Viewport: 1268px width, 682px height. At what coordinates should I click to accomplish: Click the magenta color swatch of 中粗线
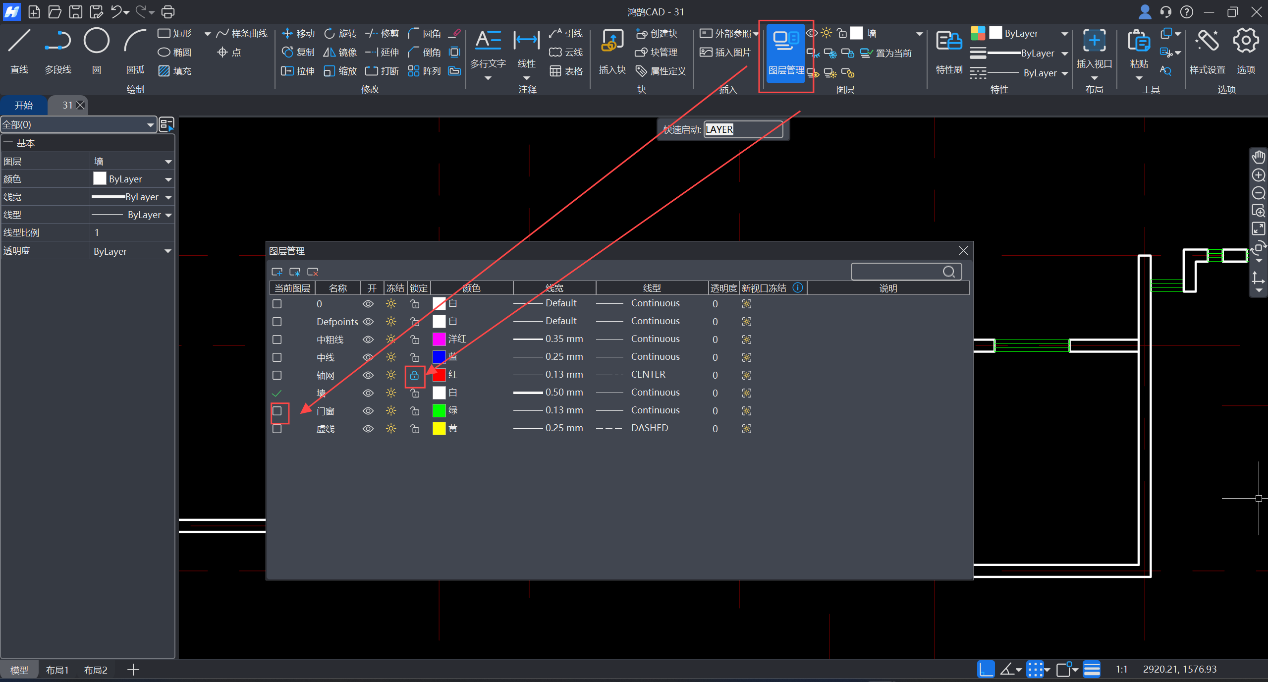(439, 339)
